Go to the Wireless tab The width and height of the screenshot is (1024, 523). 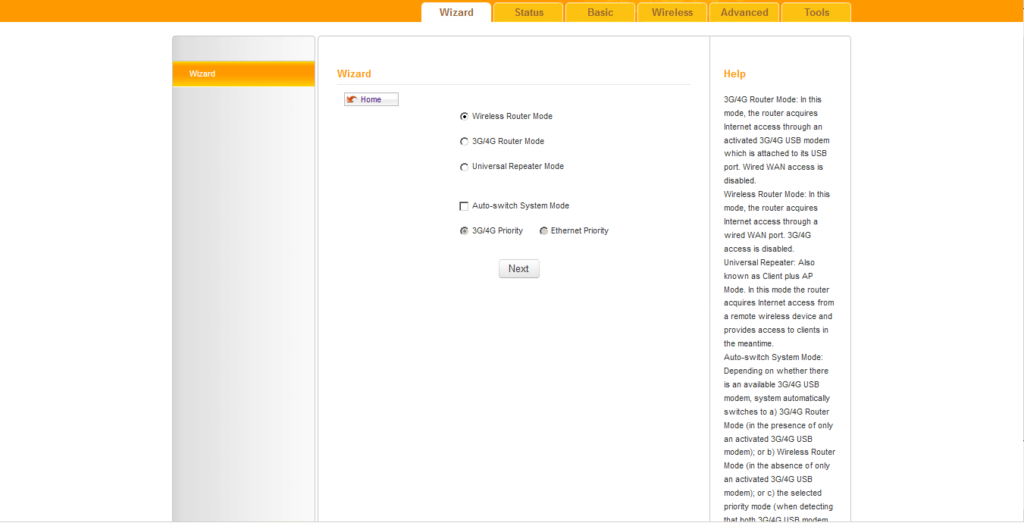672,12
